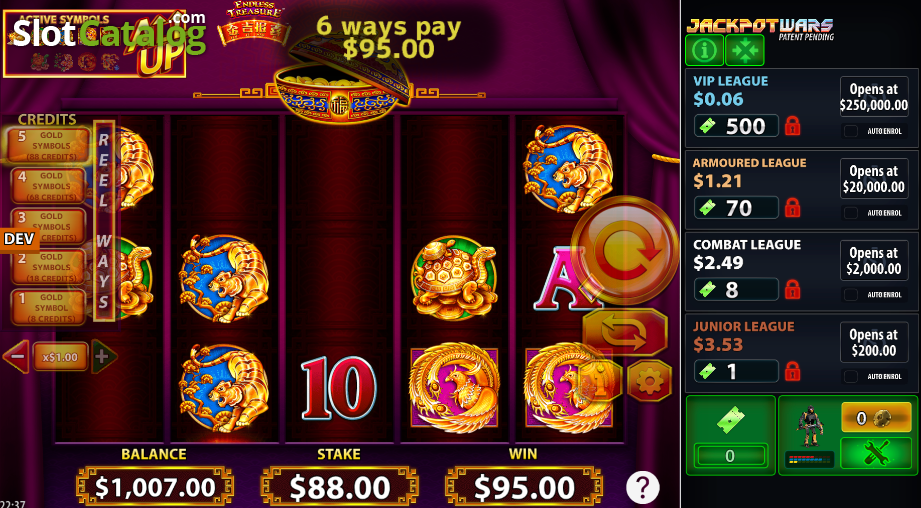This screenshot has width=921, height=508.
Task: Click the gold coin counter showing 0
Action: point(875,418)
